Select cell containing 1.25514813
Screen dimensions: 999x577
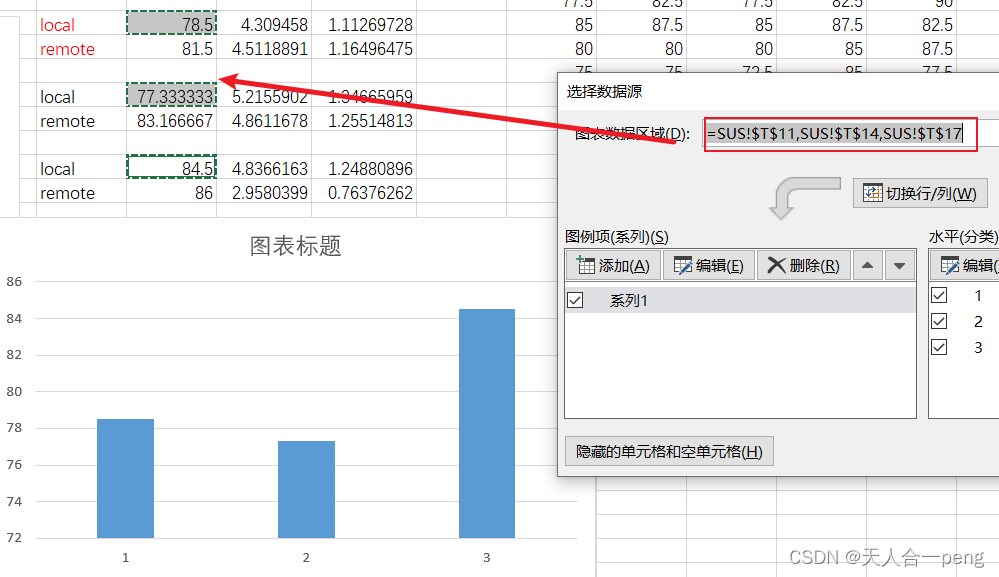(364, 121)
